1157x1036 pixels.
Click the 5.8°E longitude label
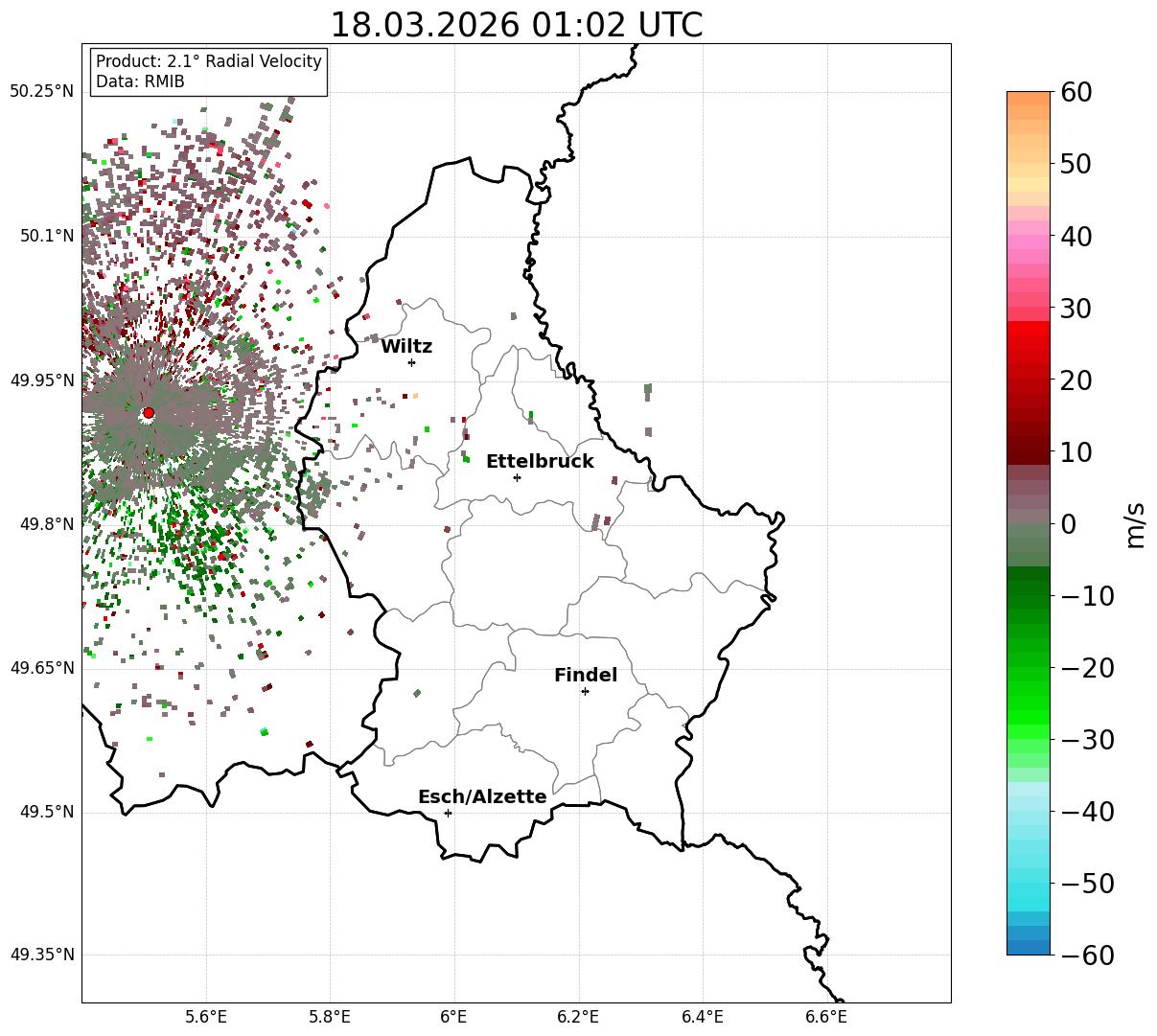coord(330,1017)
